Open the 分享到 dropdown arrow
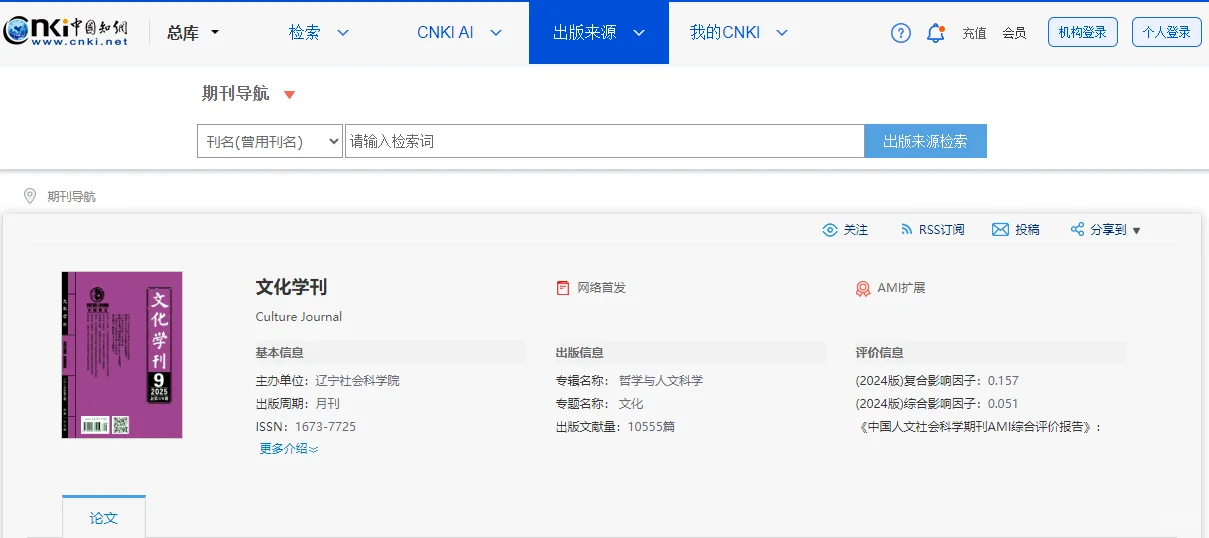Image resolution: width=1209 pixels, height=538 pixels. click(x=1136, y=231)
